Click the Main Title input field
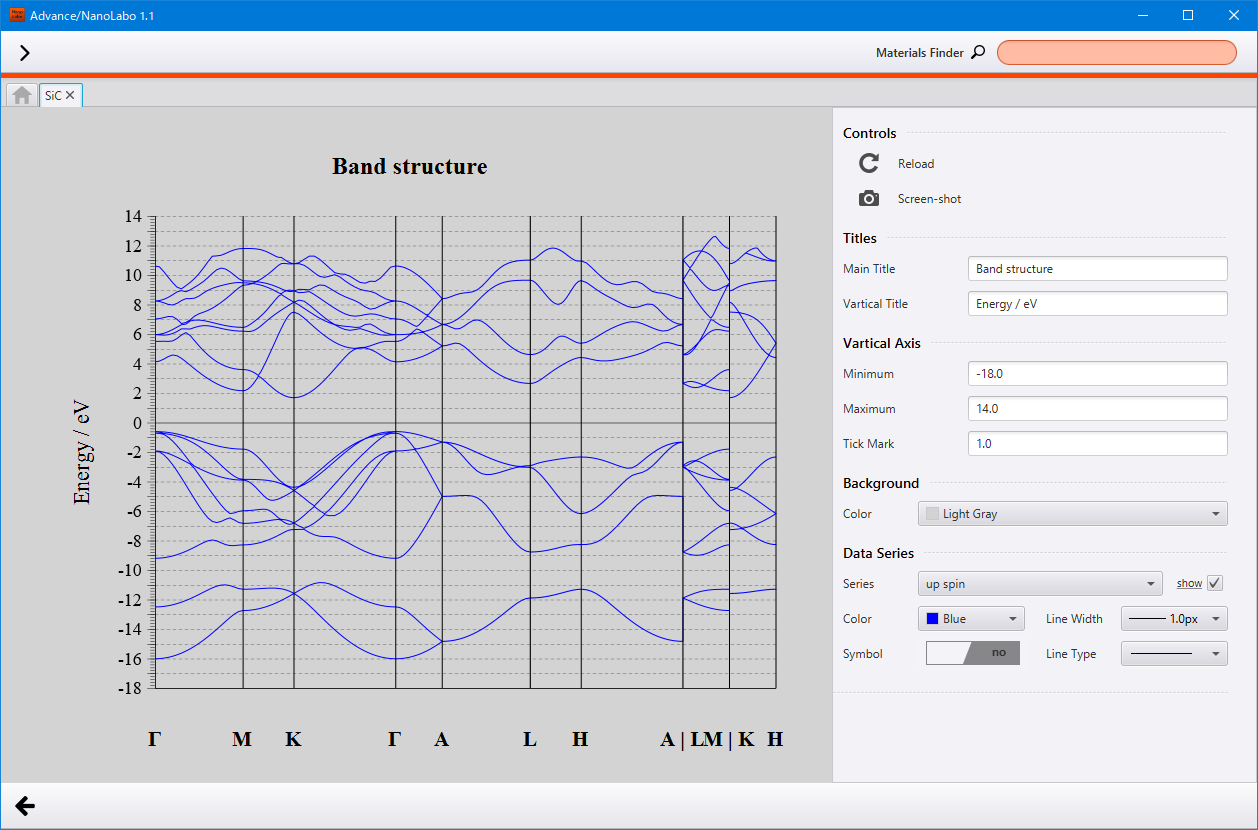The image size is (1258, 830). (1097, 268)
